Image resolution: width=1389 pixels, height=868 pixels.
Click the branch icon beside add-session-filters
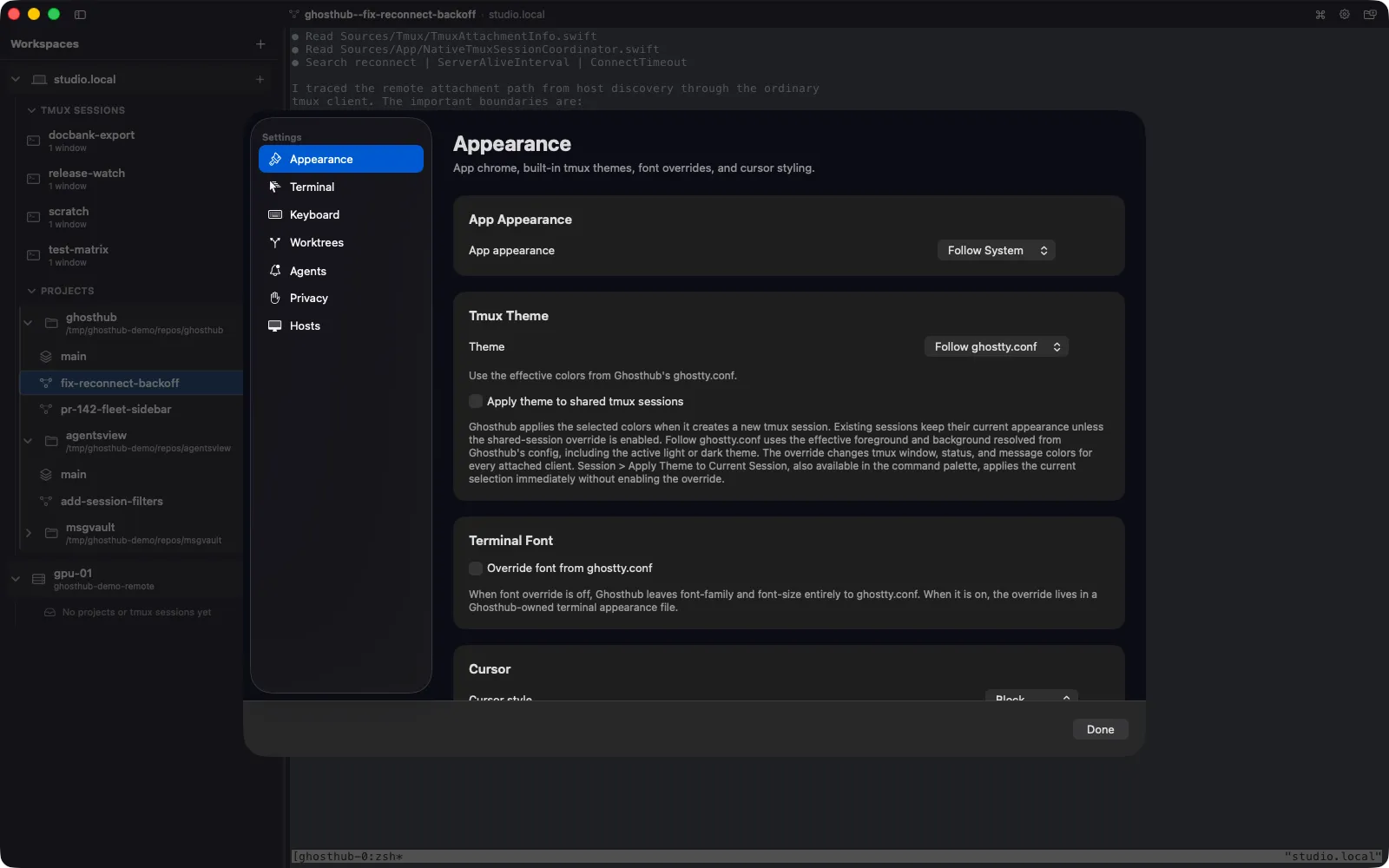tap(46, 501)
